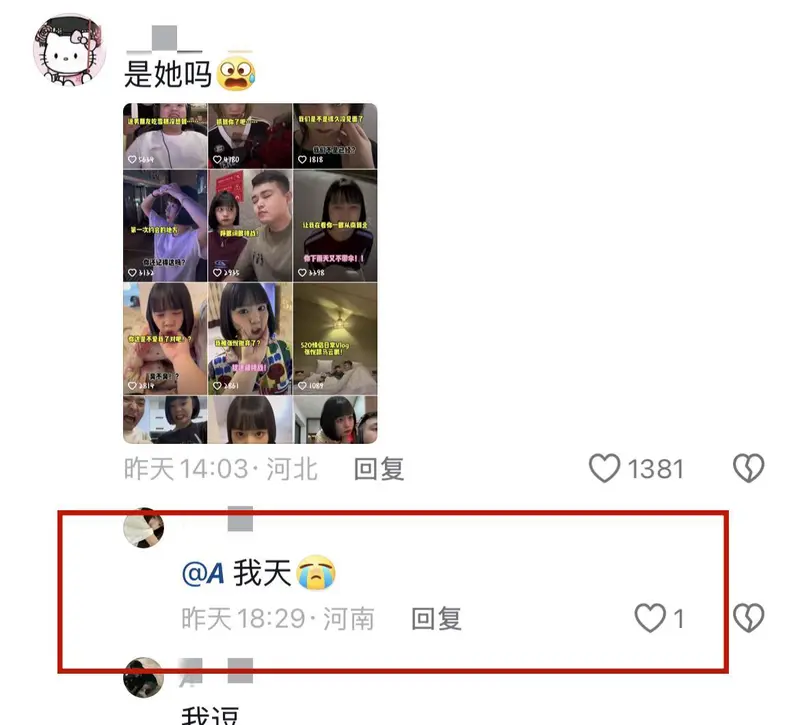Open the @A mention link

coord(203,573)
